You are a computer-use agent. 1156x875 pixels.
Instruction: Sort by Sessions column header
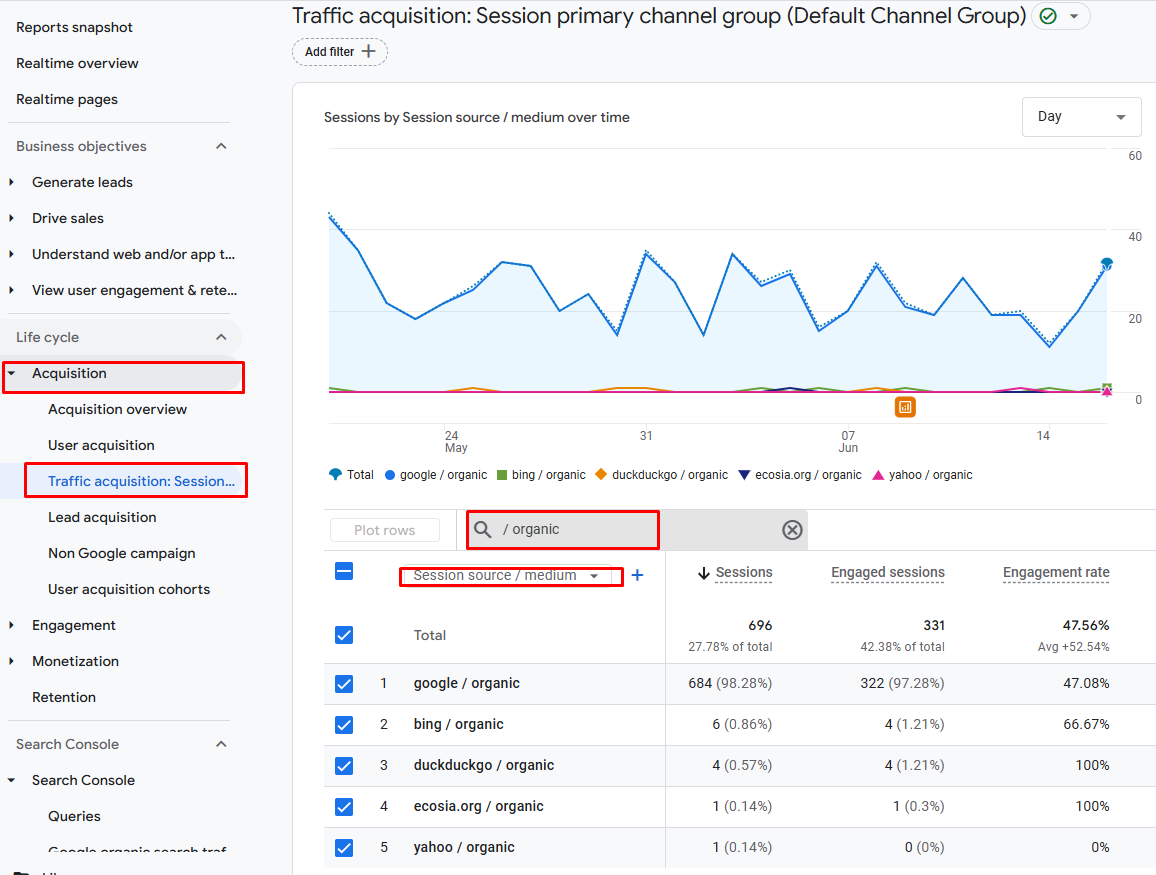[x=744, y=573]
